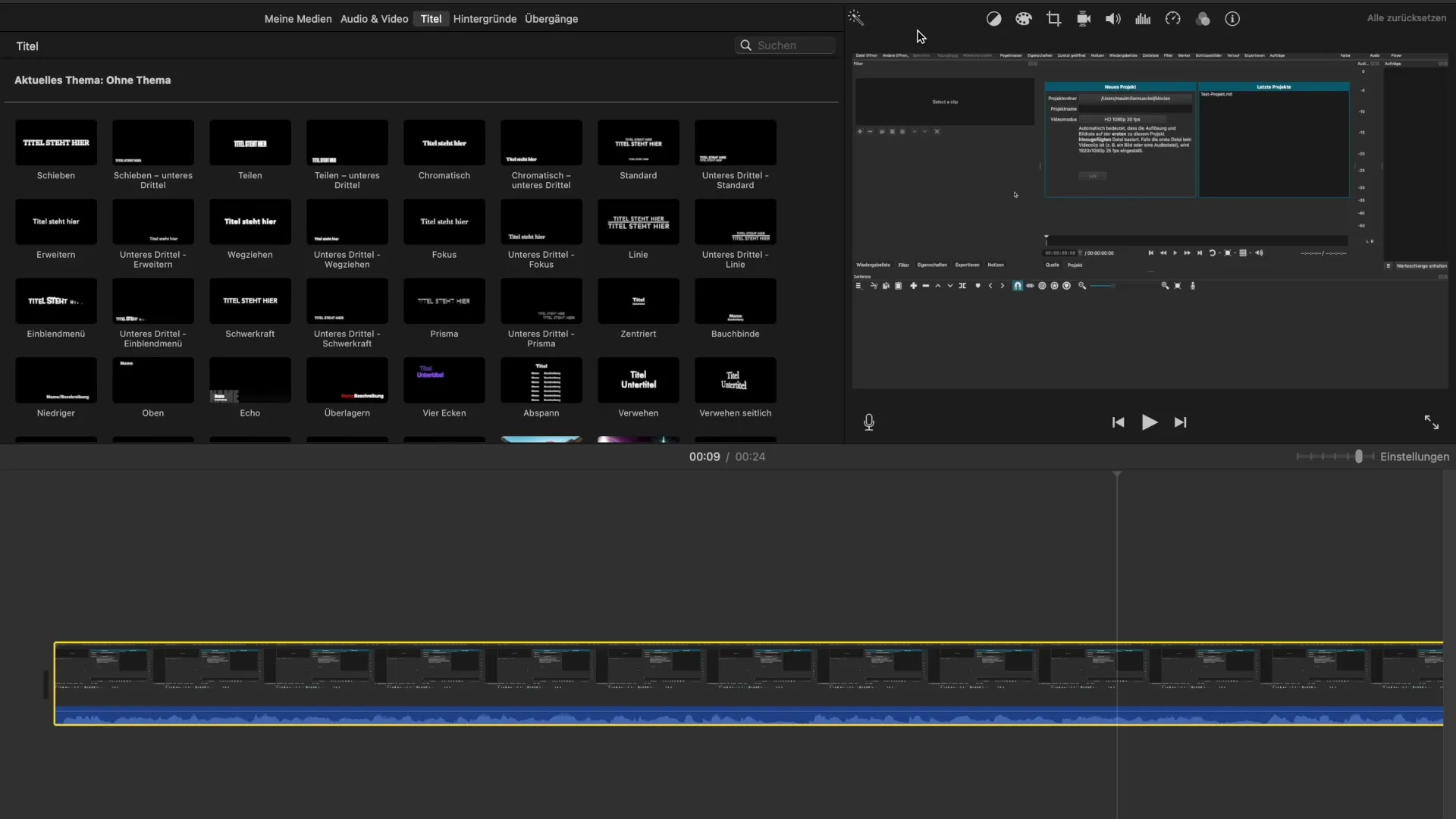The width and height of the screenshot is (1456, 819).
Task: Select the crop tool
Action: tap(1053, 19)
